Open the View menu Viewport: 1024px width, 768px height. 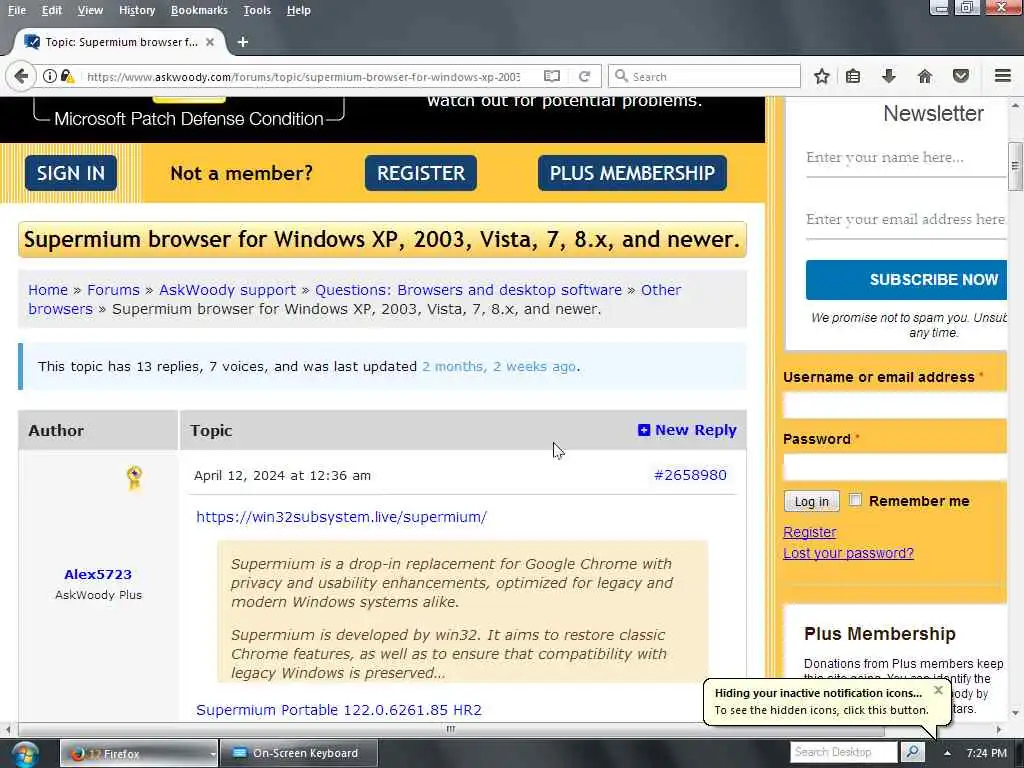[90, 10]
